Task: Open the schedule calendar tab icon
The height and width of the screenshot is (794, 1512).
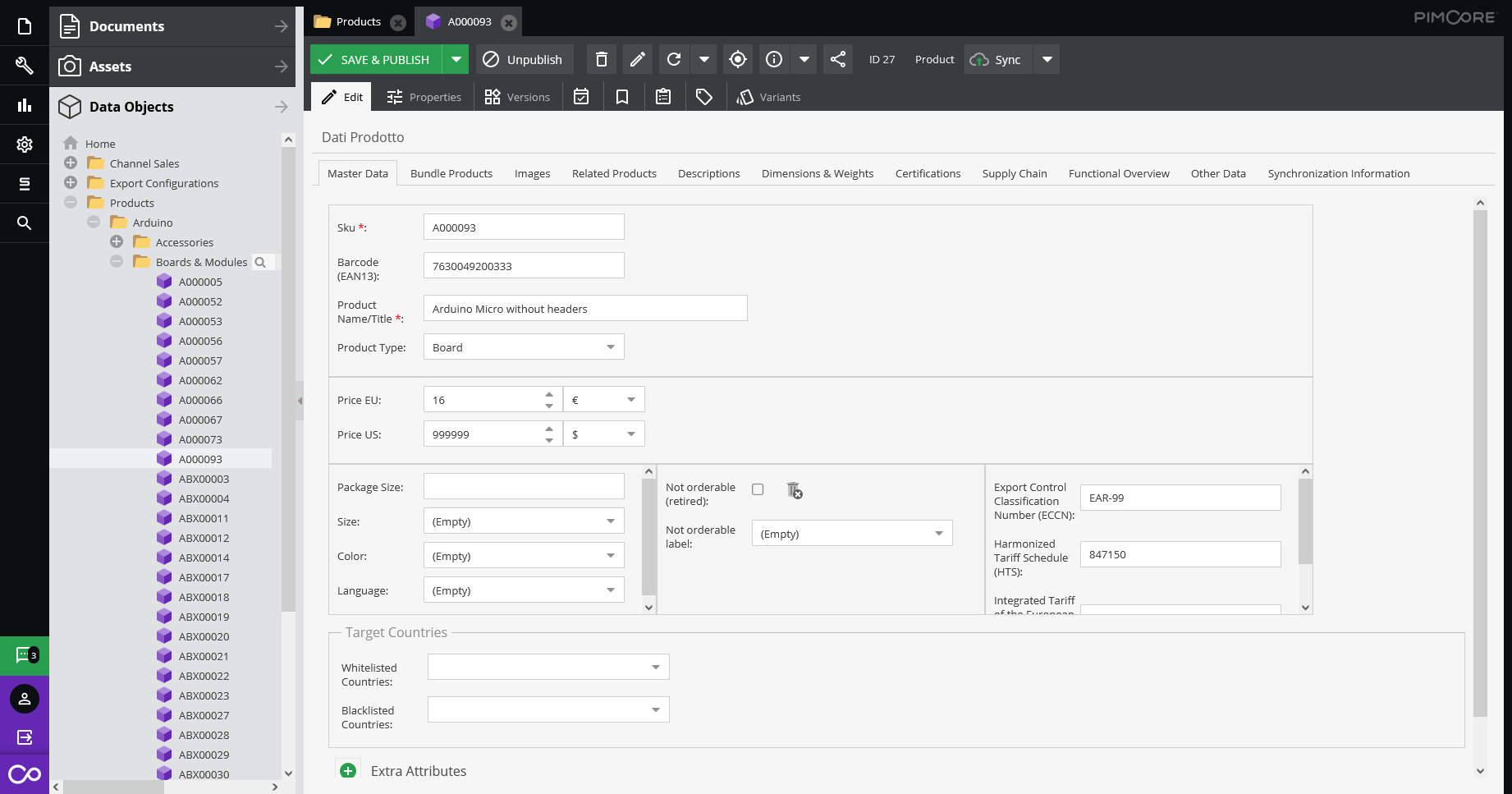Action: (581, 97)
